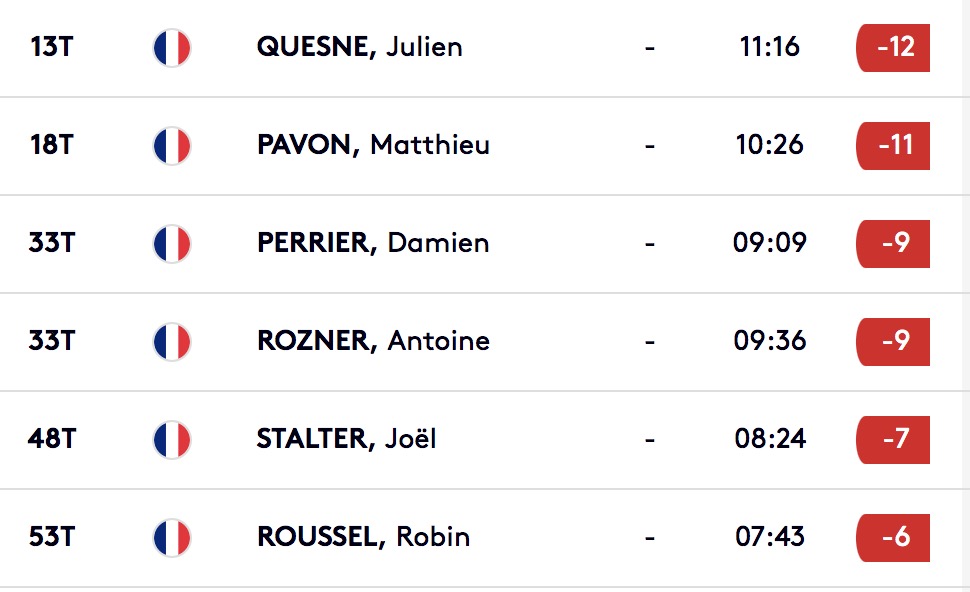Screen dimensions: 970x592
Task: Open player PAVON, Matthieu
Action: coord(373,145)
